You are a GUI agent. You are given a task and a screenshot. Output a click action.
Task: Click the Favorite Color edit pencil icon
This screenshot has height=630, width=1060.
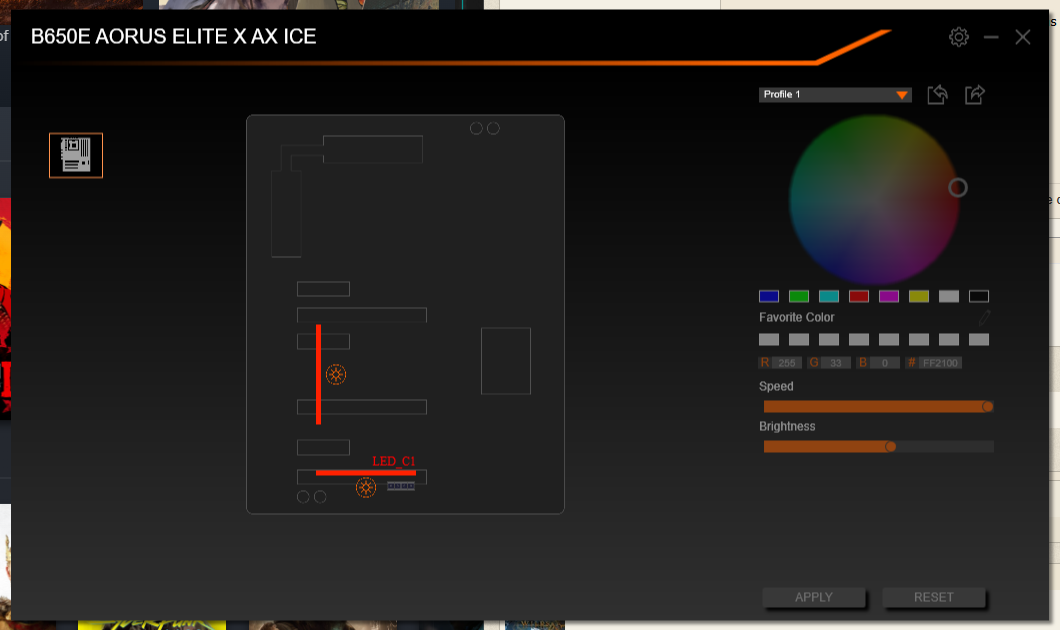[x=984, y=317]
